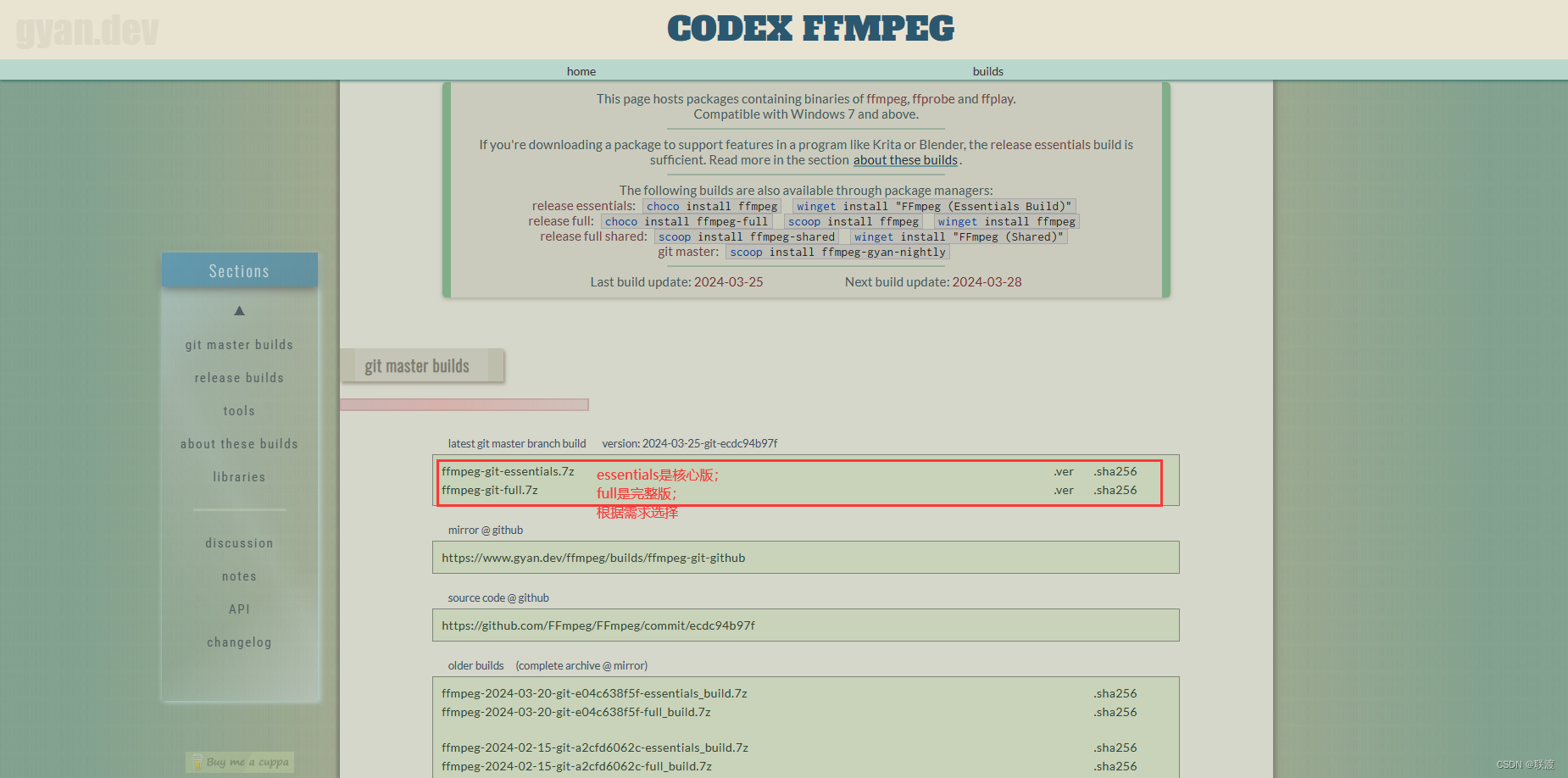Screen dimensions: 1568x778
Task: Open .ver file for ffmpeg-git-full
Action: (1064, 490)
